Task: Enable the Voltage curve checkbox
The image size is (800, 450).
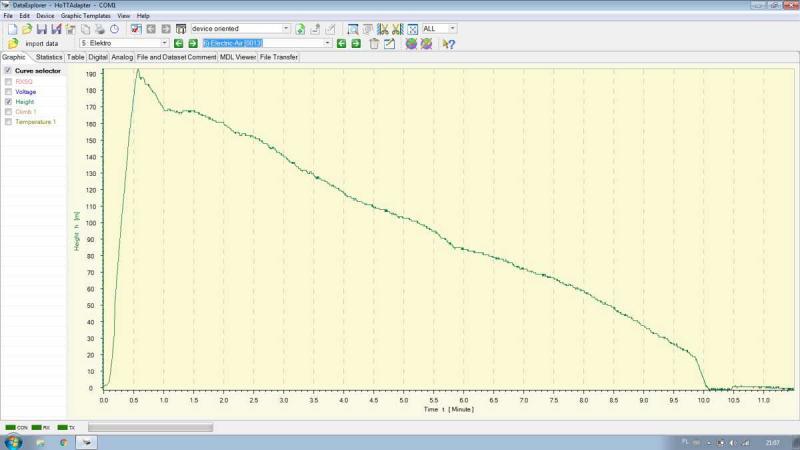Action: [9, 92]
